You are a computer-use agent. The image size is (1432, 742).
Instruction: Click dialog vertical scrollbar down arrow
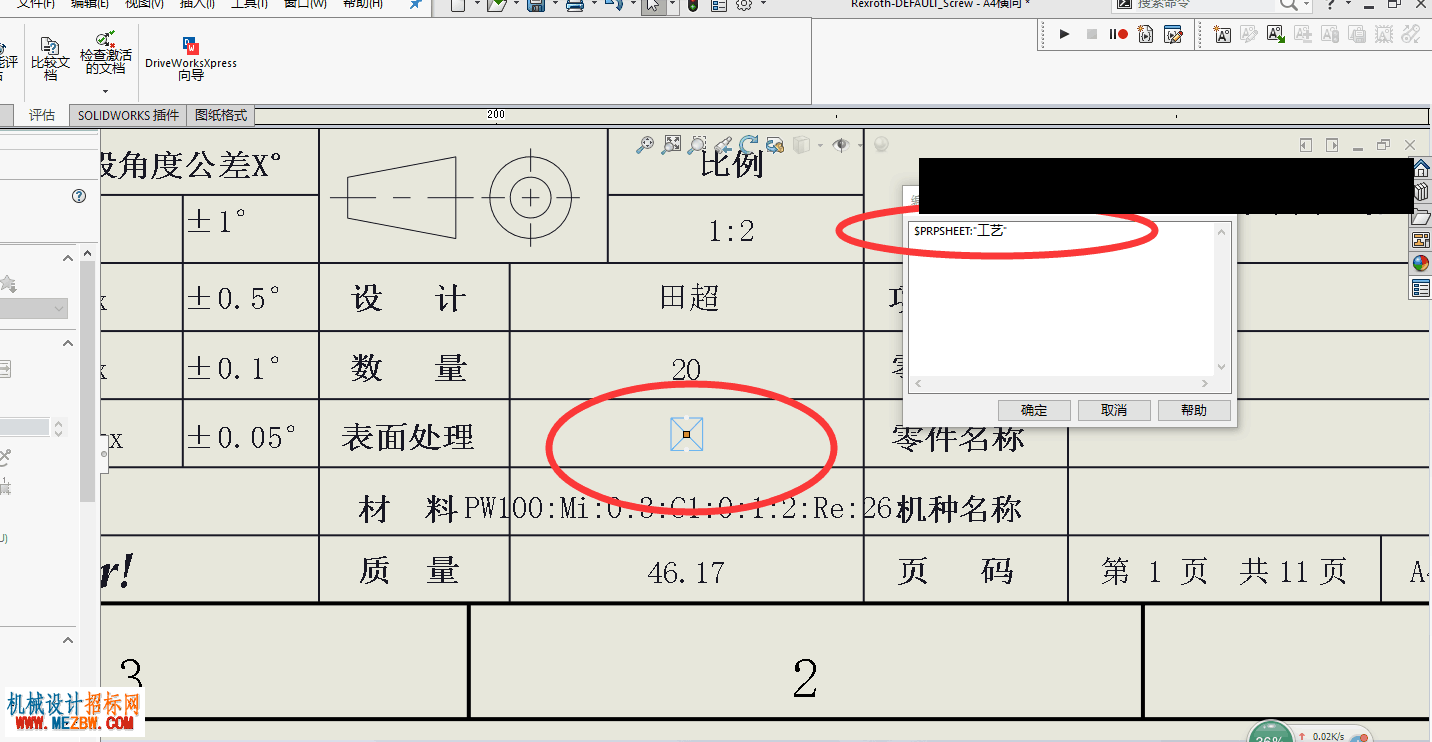(x=1221, y=368)
